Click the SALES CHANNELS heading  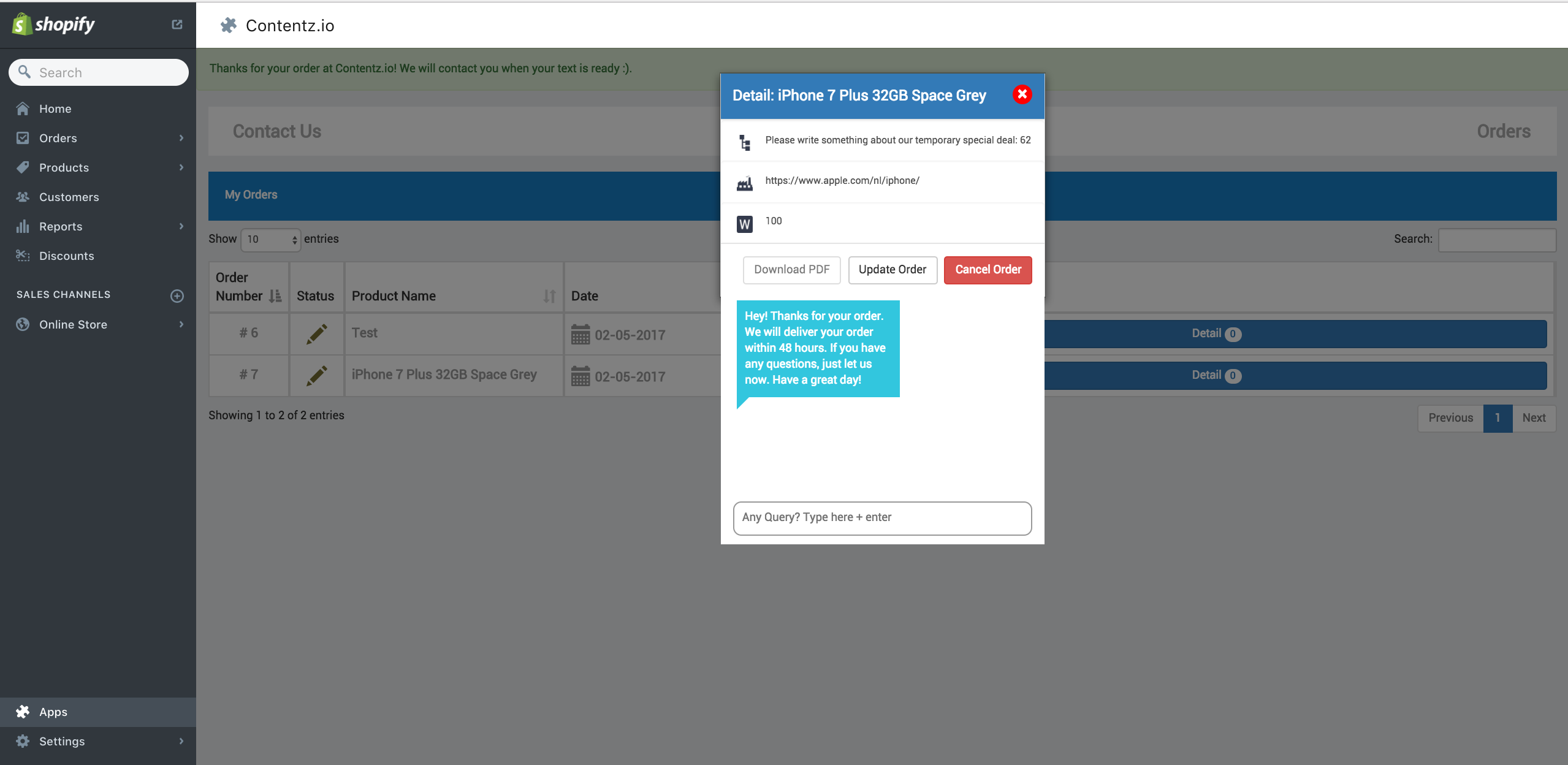coord(64,295)
